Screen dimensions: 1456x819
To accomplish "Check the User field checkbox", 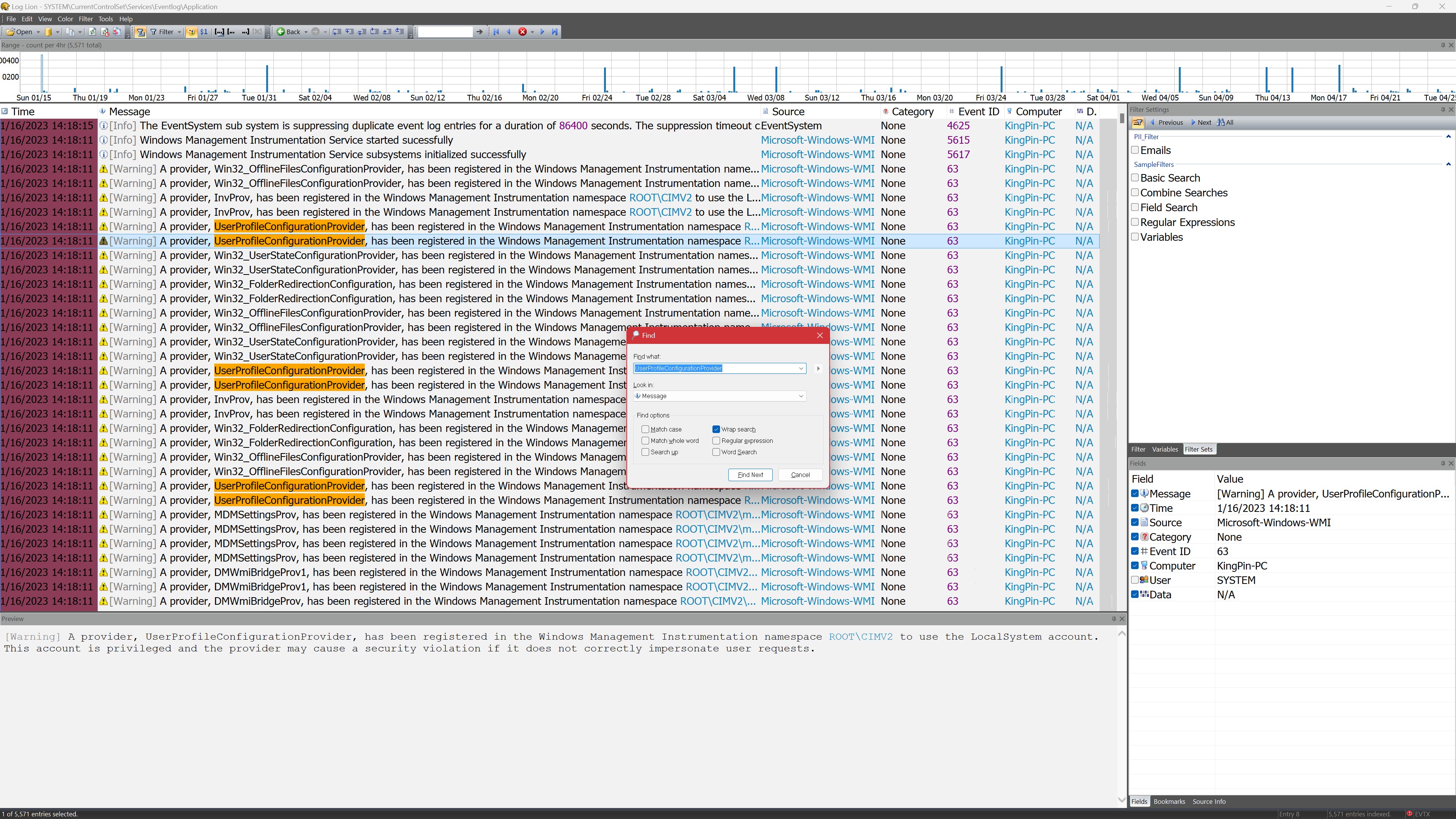I will (x=1135, y=580).
